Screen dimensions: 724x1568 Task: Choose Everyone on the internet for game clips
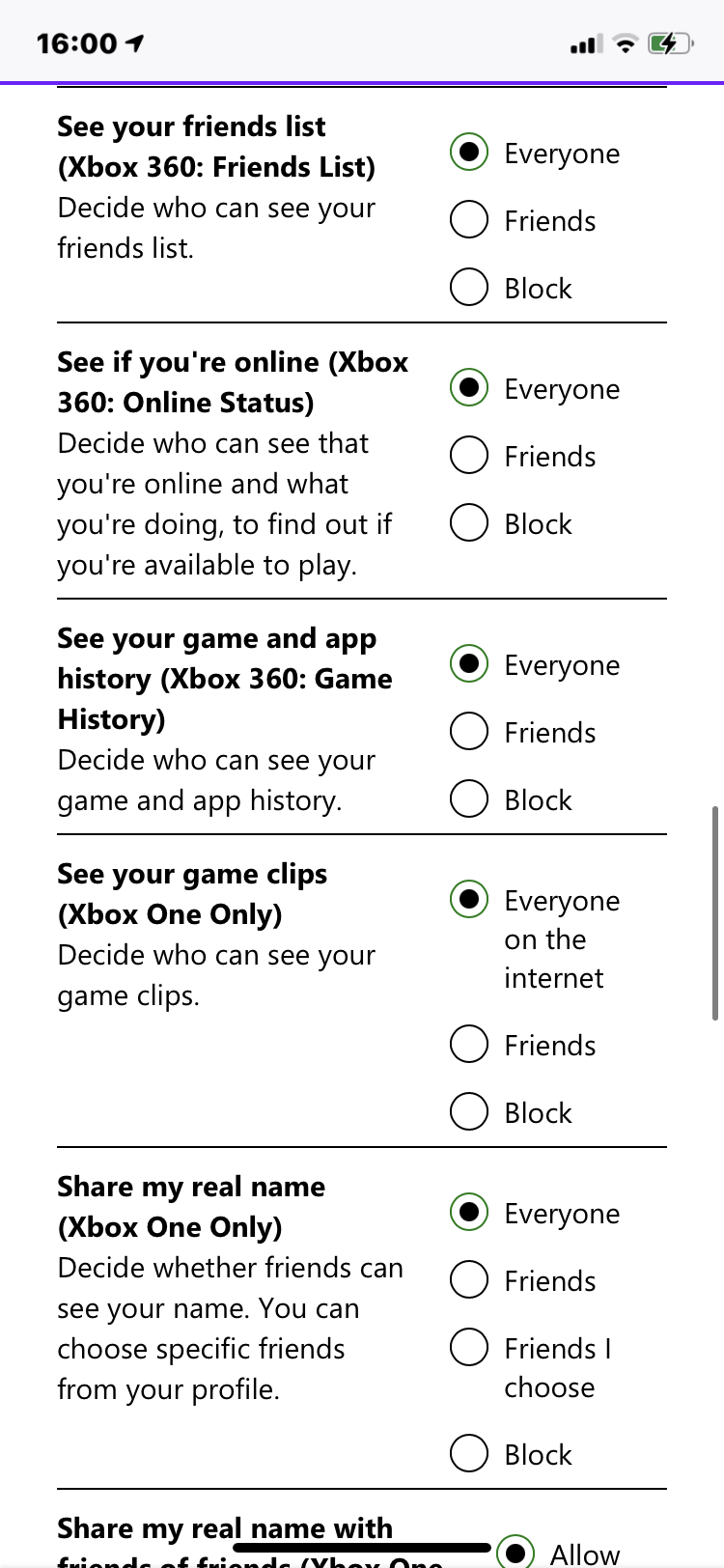point(469,900)
